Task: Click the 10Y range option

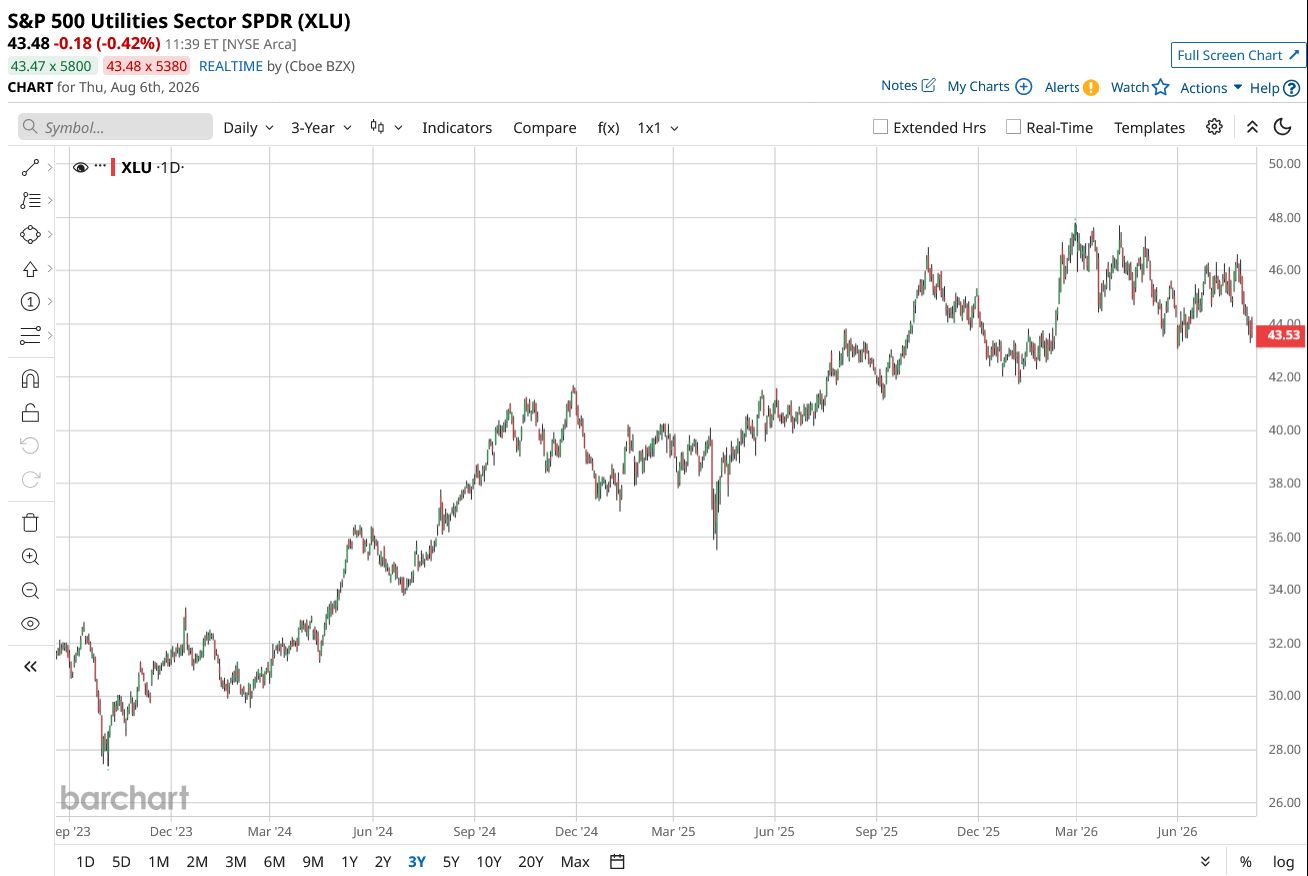Action: pos(489,862)
